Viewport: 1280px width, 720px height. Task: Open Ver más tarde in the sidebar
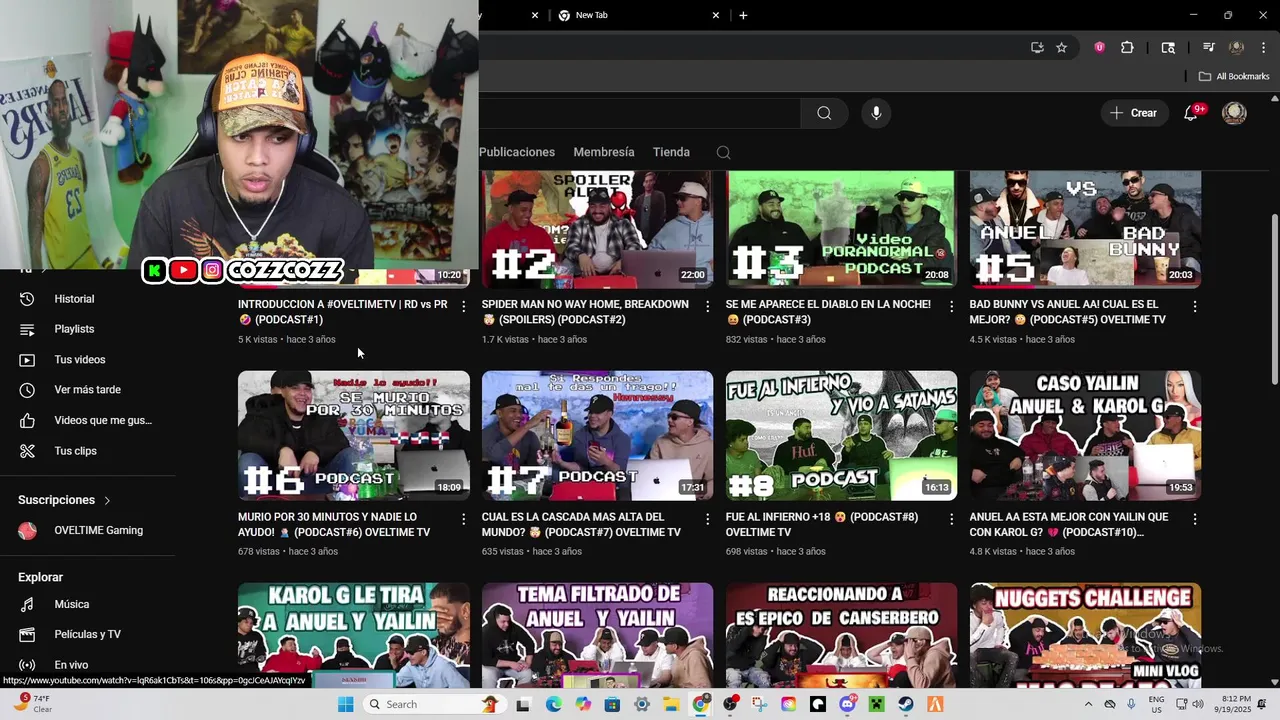click(x=87, y=390)
